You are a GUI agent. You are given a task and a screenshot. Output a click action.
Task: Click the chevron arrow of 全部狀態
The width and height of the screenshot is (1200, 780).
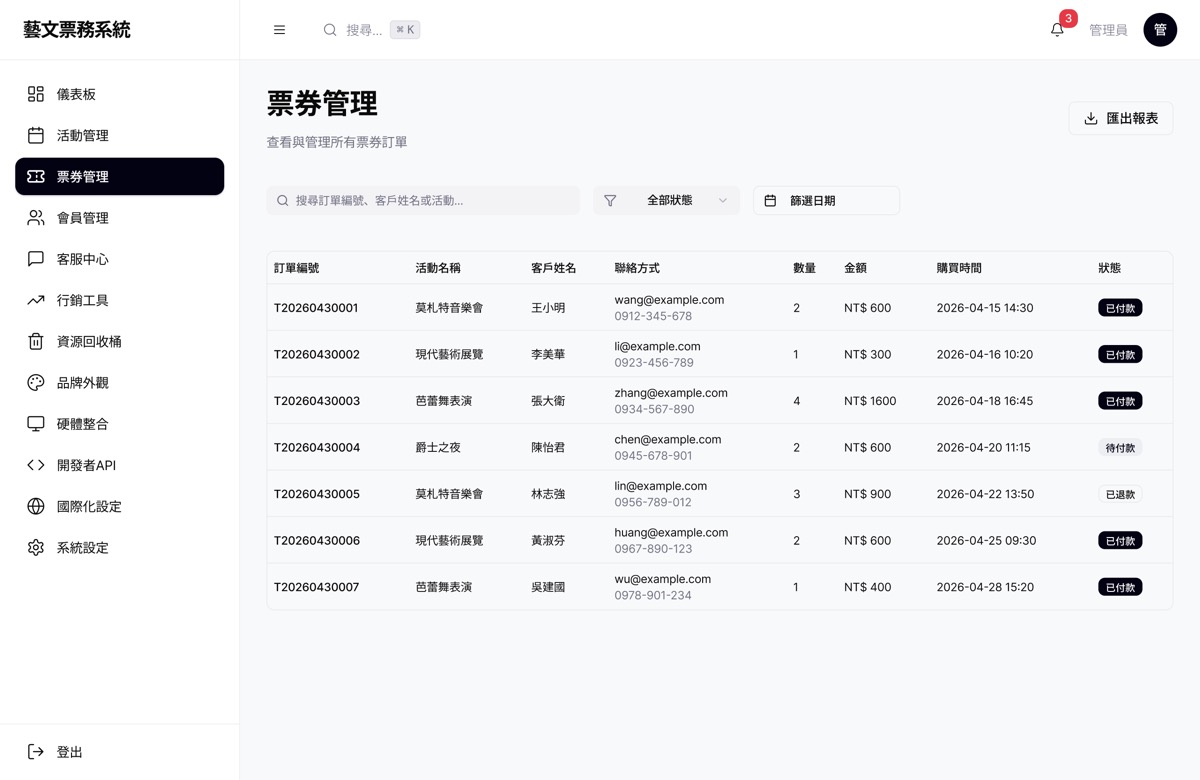tap(723, 200)
